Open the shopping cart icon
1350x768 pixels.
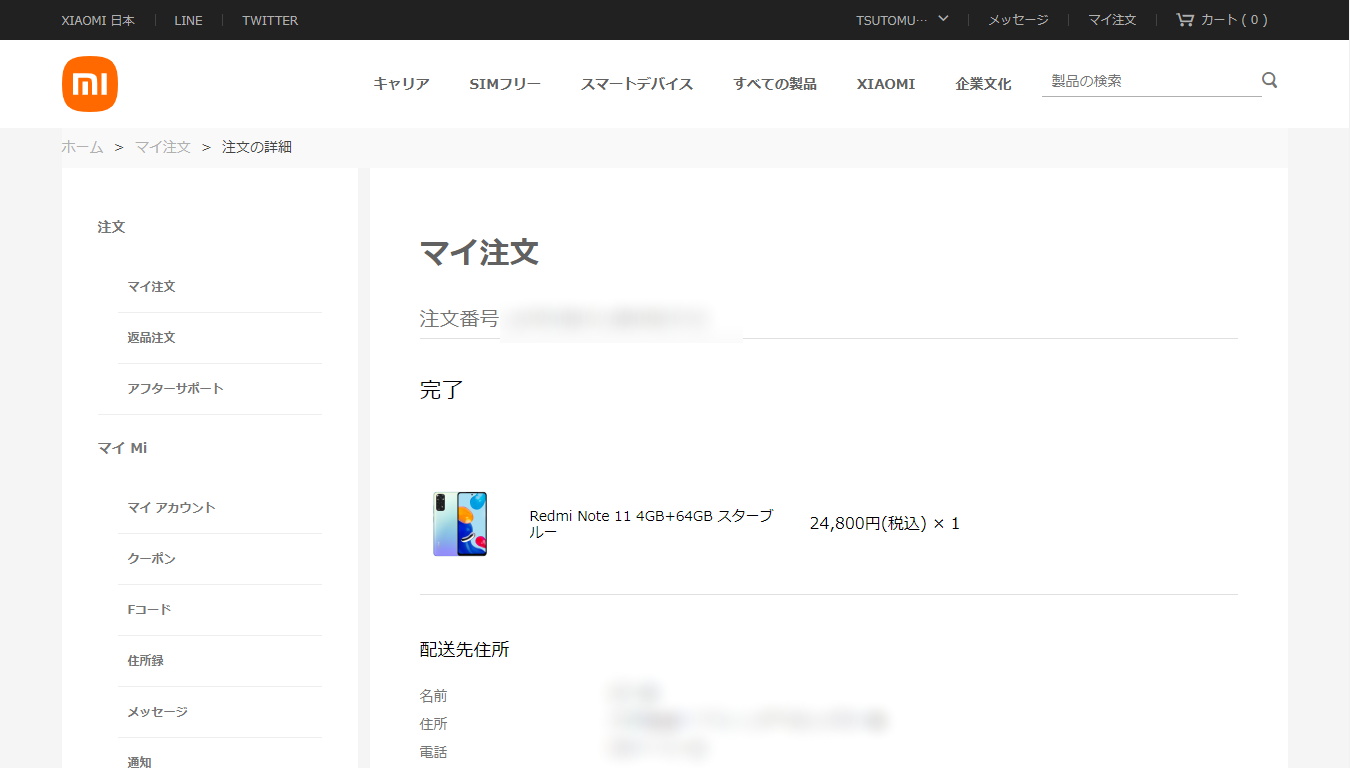click(x=1185, y=20)
